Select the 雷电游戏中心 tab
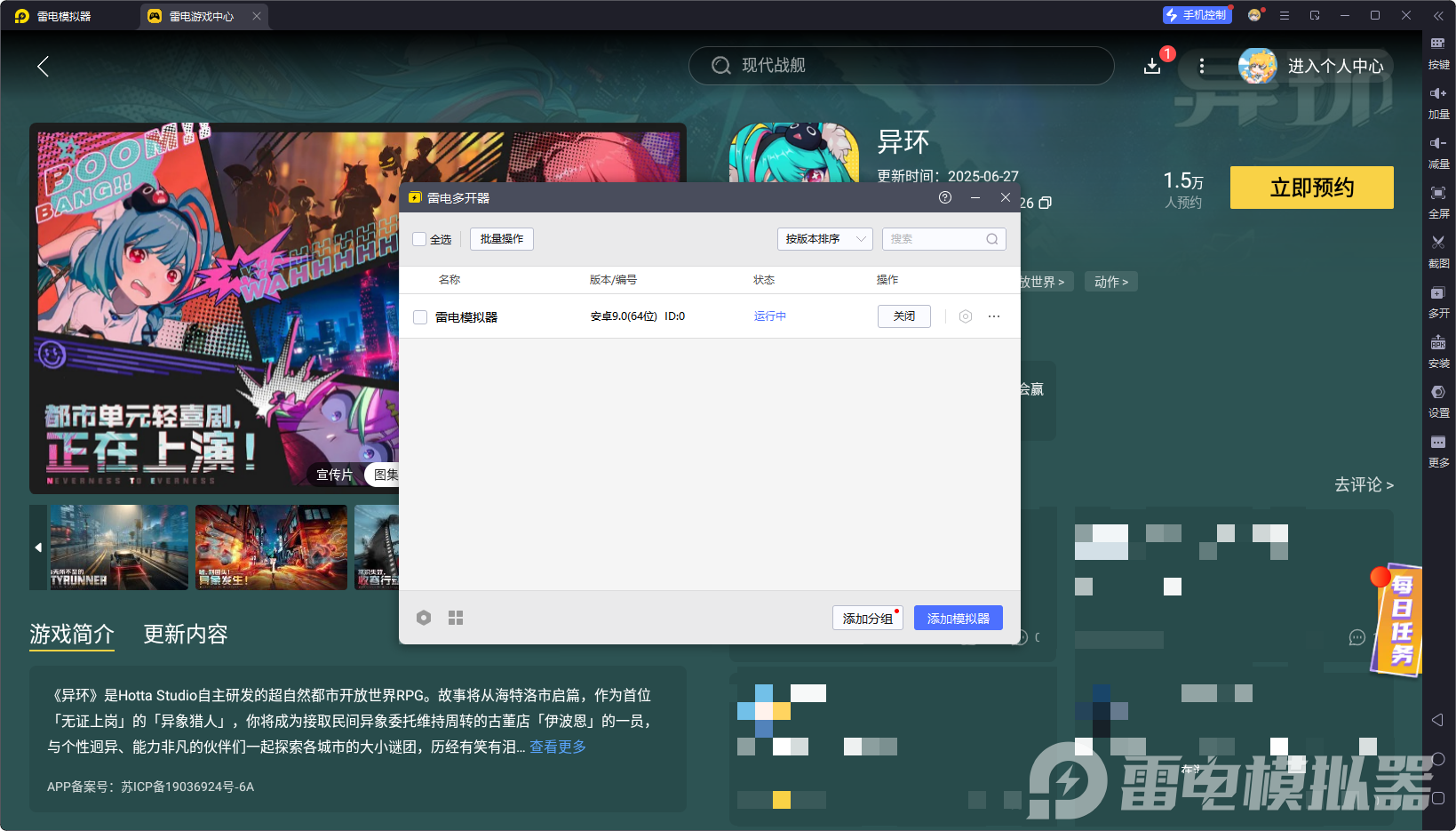Screen dimensions: 1456x831 coord(201,16)
